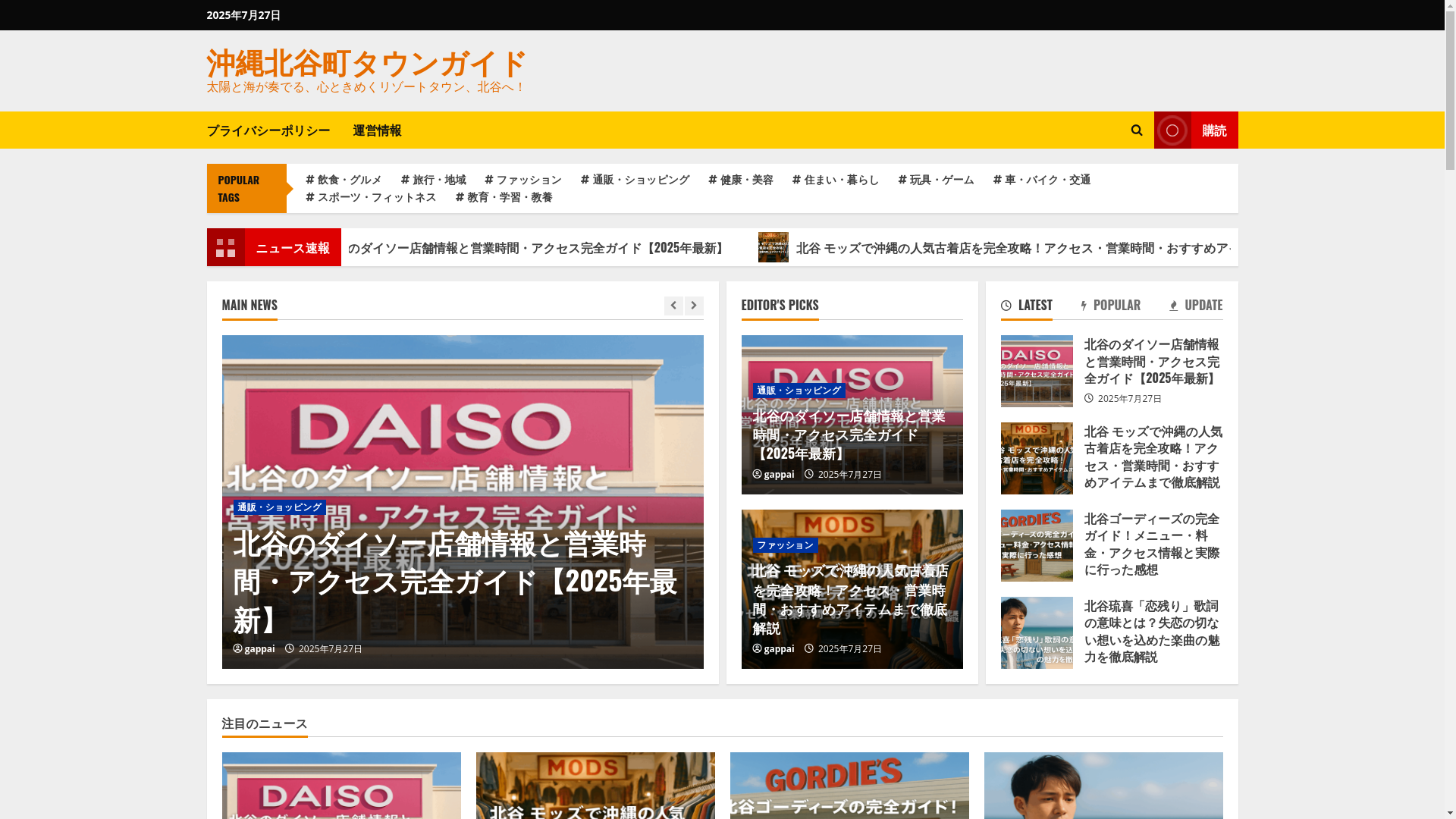This screenshot has width=1456, height=819.
Task: Select the 飲食・グルメ tag
Action: click(x=344, y=180)
